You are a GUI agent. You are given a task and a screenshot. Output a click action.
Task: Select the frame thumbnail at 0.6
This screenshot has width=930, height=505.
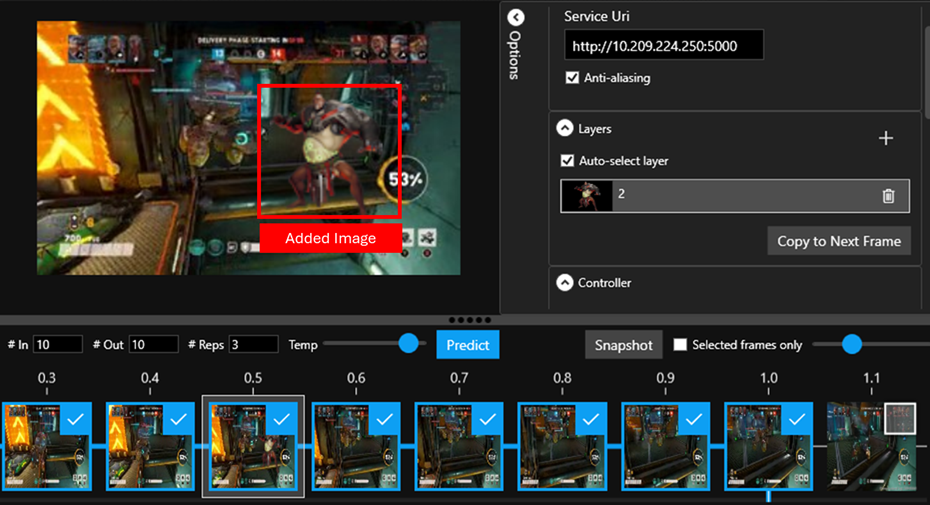coord(356,447)
